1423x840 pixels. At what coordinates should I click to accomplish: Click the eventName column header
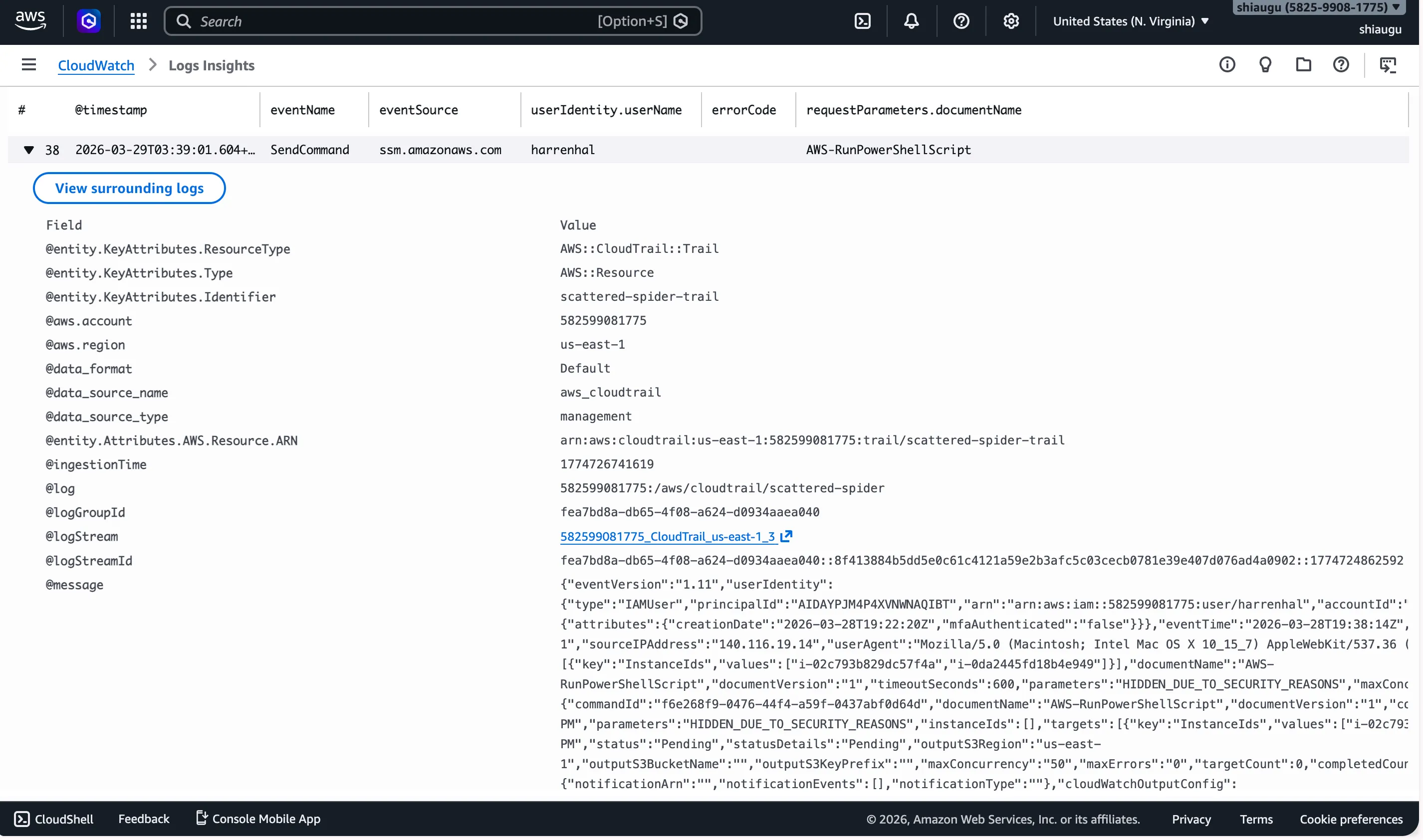pos(303,110)
